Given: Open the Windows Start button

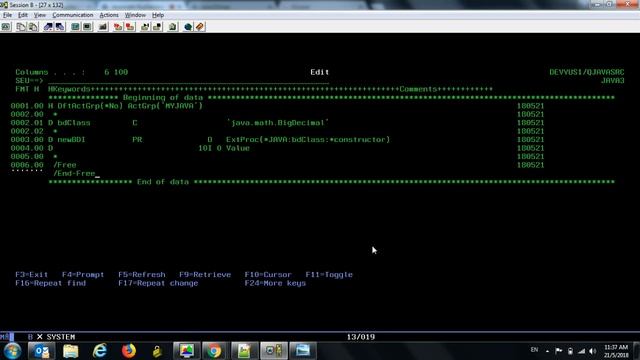Looking at the screenshot, I should pyautogui.click(x=12, y=351).
